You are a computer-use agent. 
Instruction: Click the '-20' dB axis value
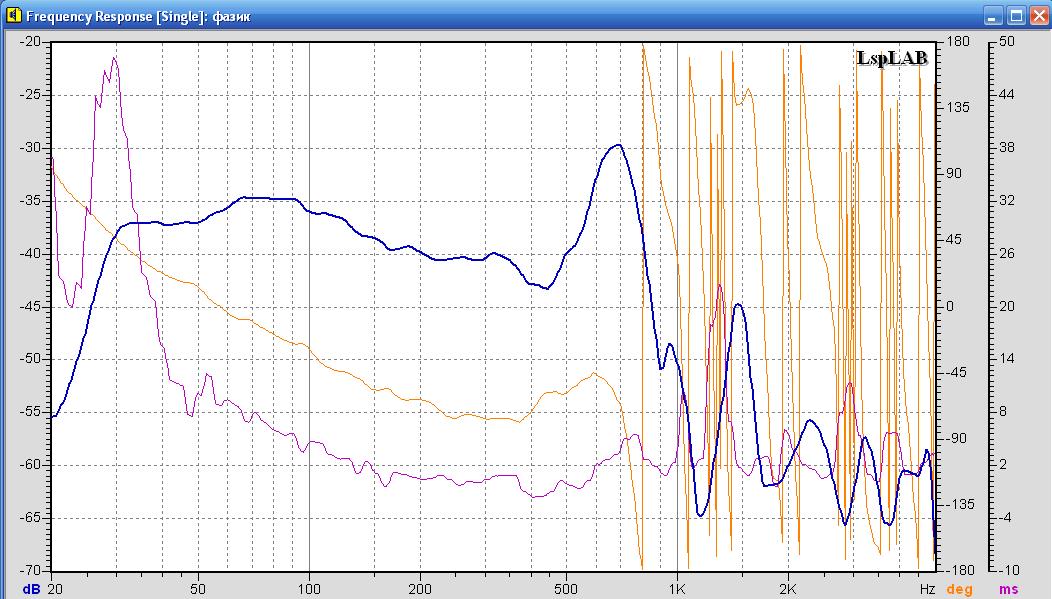tap(30, 42)
